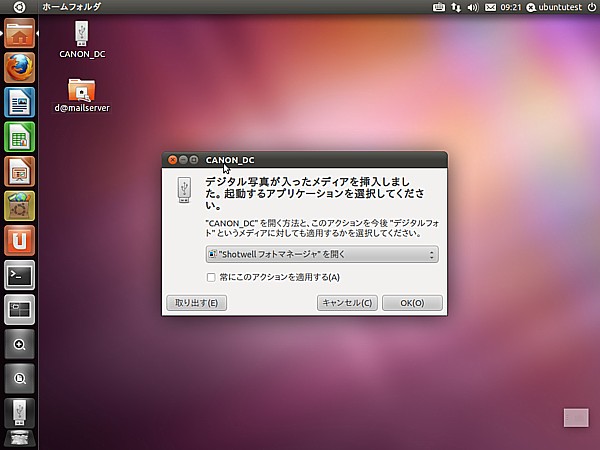600x450 pixels.
Task: Select the d@mailserver desktop folder icon
Action: 82,95
